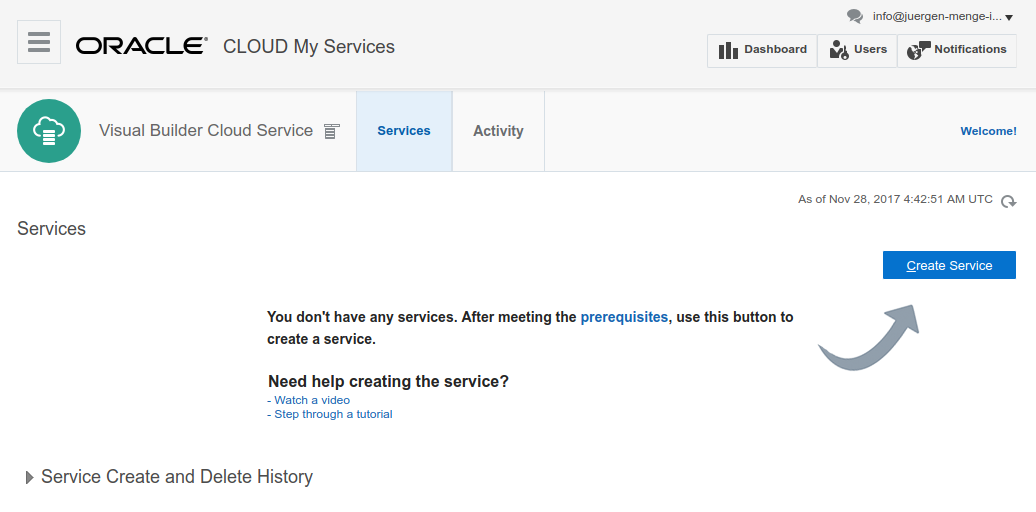The height and width of the screenshot is (512, 1036).
Task: Open the hamburger navigation menu
Action: pos(39,42)
